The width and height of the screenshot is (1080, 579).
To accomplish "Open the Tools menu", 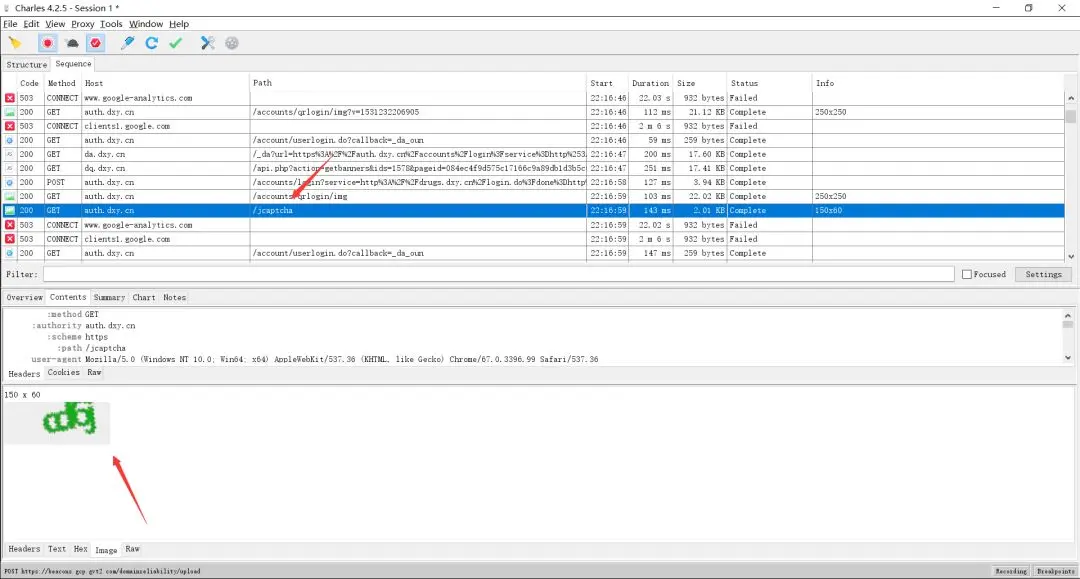I will [x=111, y=23].
